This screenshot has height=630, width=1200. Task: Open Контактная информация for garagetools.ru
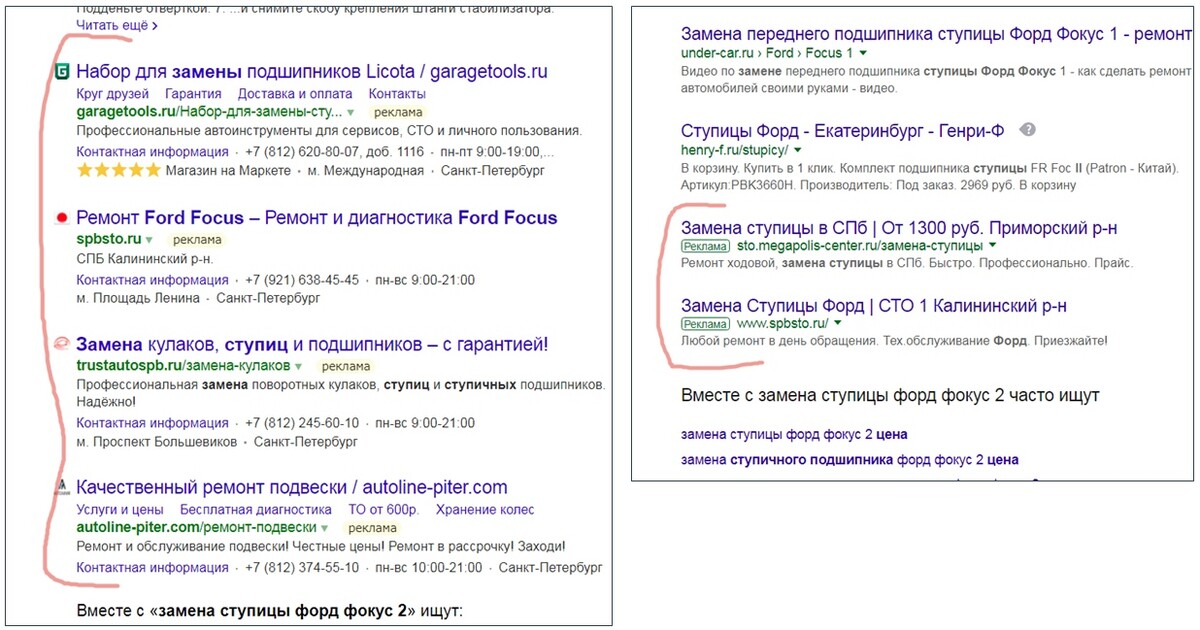[152, 152]
